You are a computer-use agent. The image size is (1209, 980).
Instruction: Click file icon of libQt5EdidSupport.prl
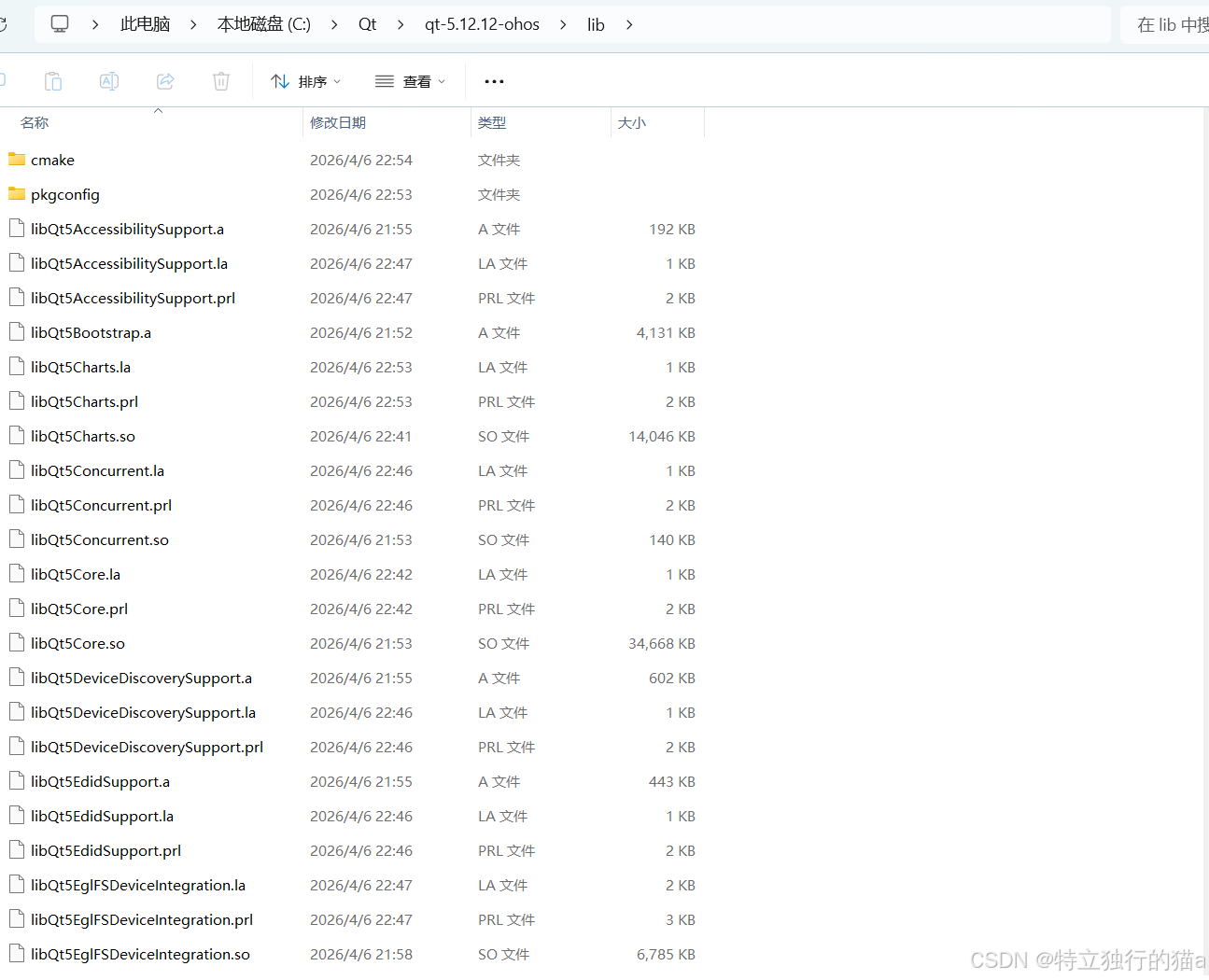click(x=17, y=850)
